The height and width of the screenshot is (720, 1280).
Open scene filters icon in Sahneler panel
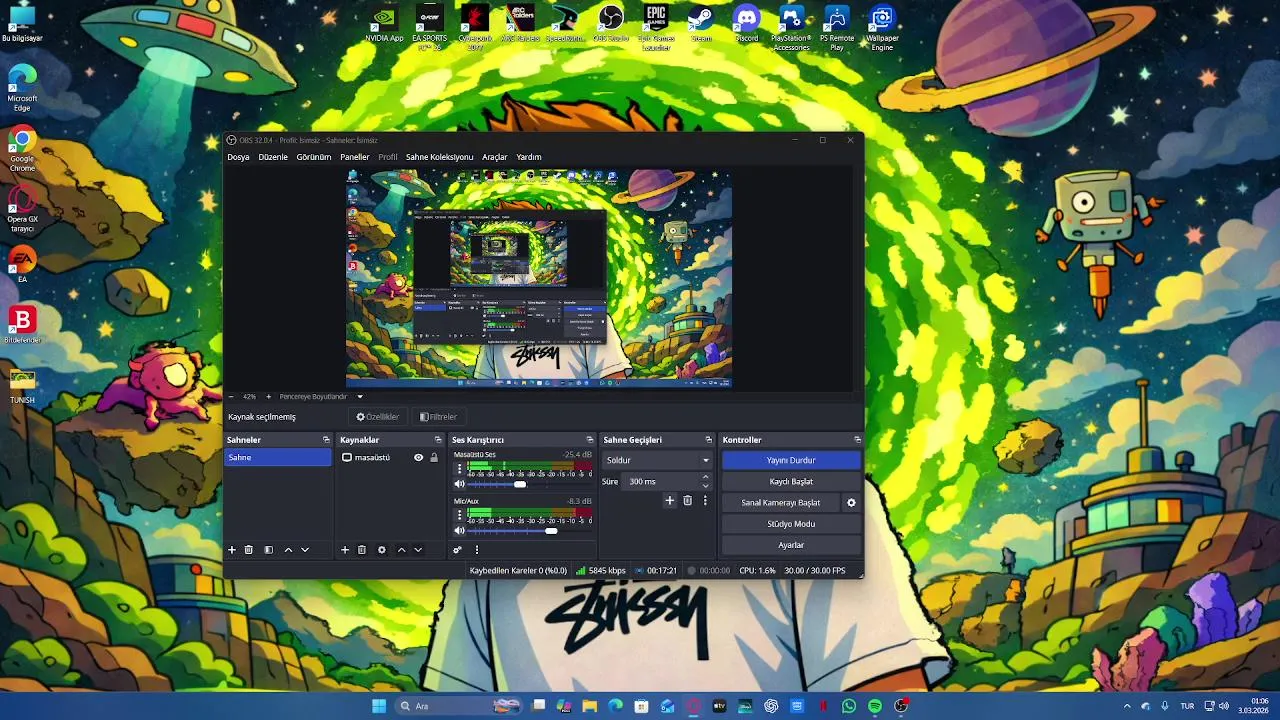(268, 550)
